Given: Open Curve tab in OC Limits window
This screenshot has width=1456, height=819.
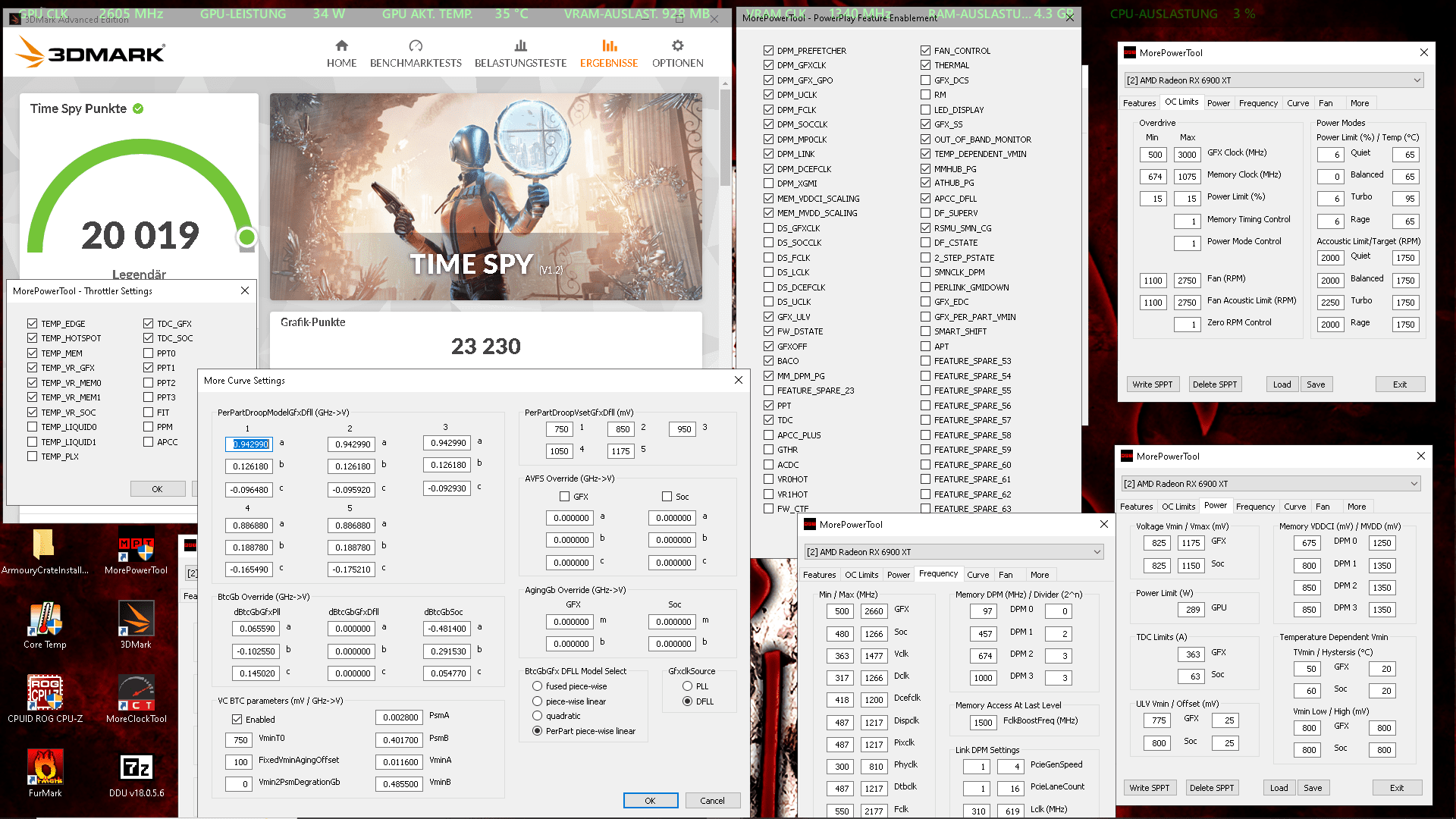Looking at the screenshot, I should tap(1298, 103).
